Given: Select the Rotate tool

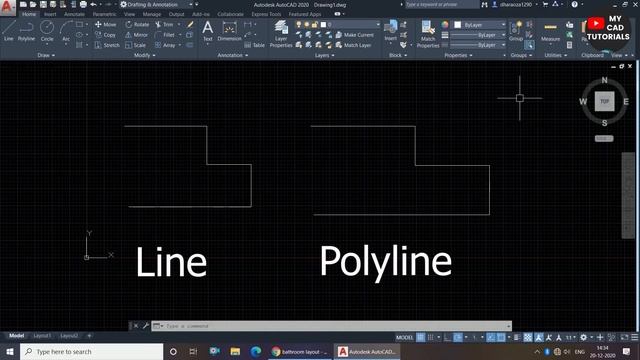Looking at the screenshot, I should click(137, 24).
